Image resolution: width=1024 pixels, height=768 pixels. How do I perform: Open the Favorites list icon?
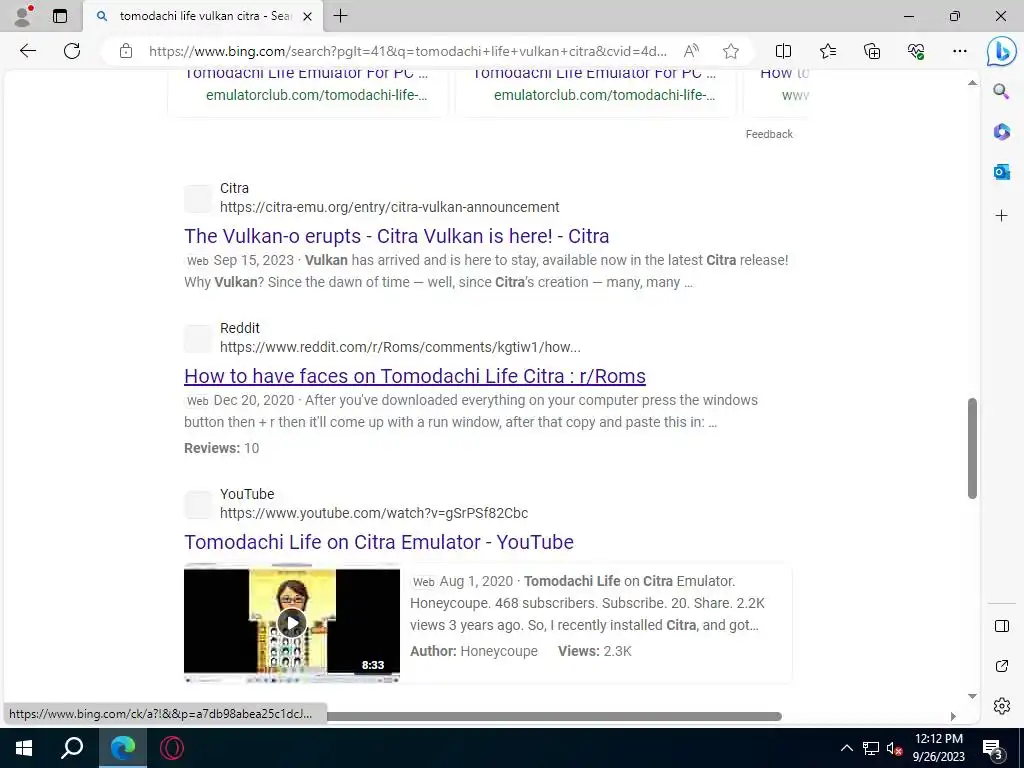pyautogui.click(x=827, y=51)
